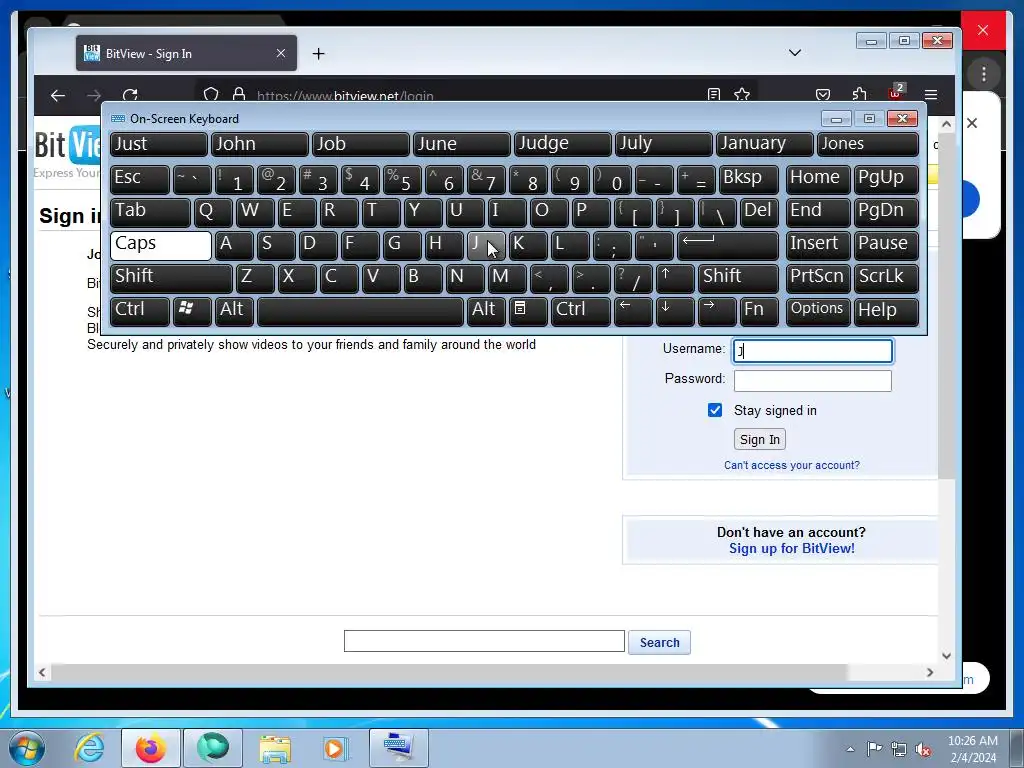This screenshot has height=768, width=1024.
Task: Open Windows Media Player from taskbar
Action: 336,748
